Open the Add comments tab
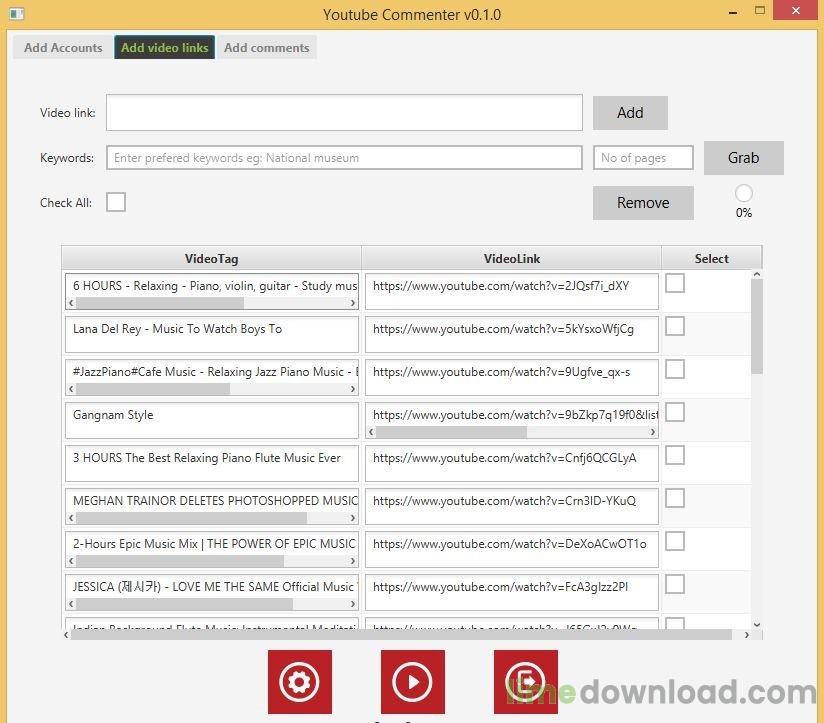This screenshot has height=723, width=824. [266, 47]
